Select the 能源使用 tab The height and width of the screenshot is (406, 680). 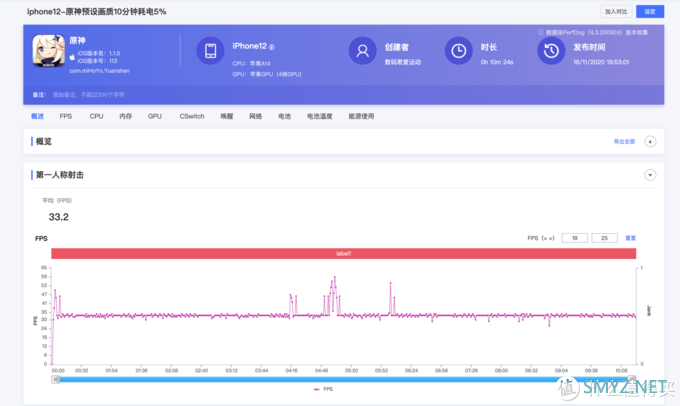[x=361, y=116]
